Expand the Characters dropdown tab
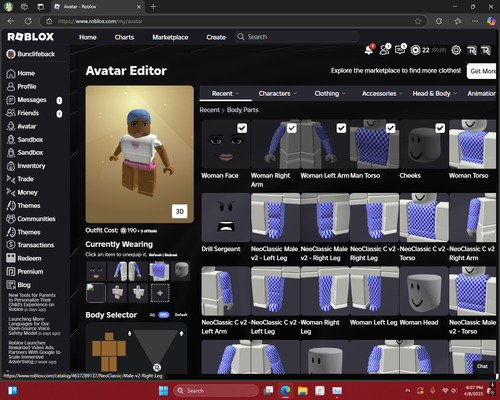 [277, 94]
